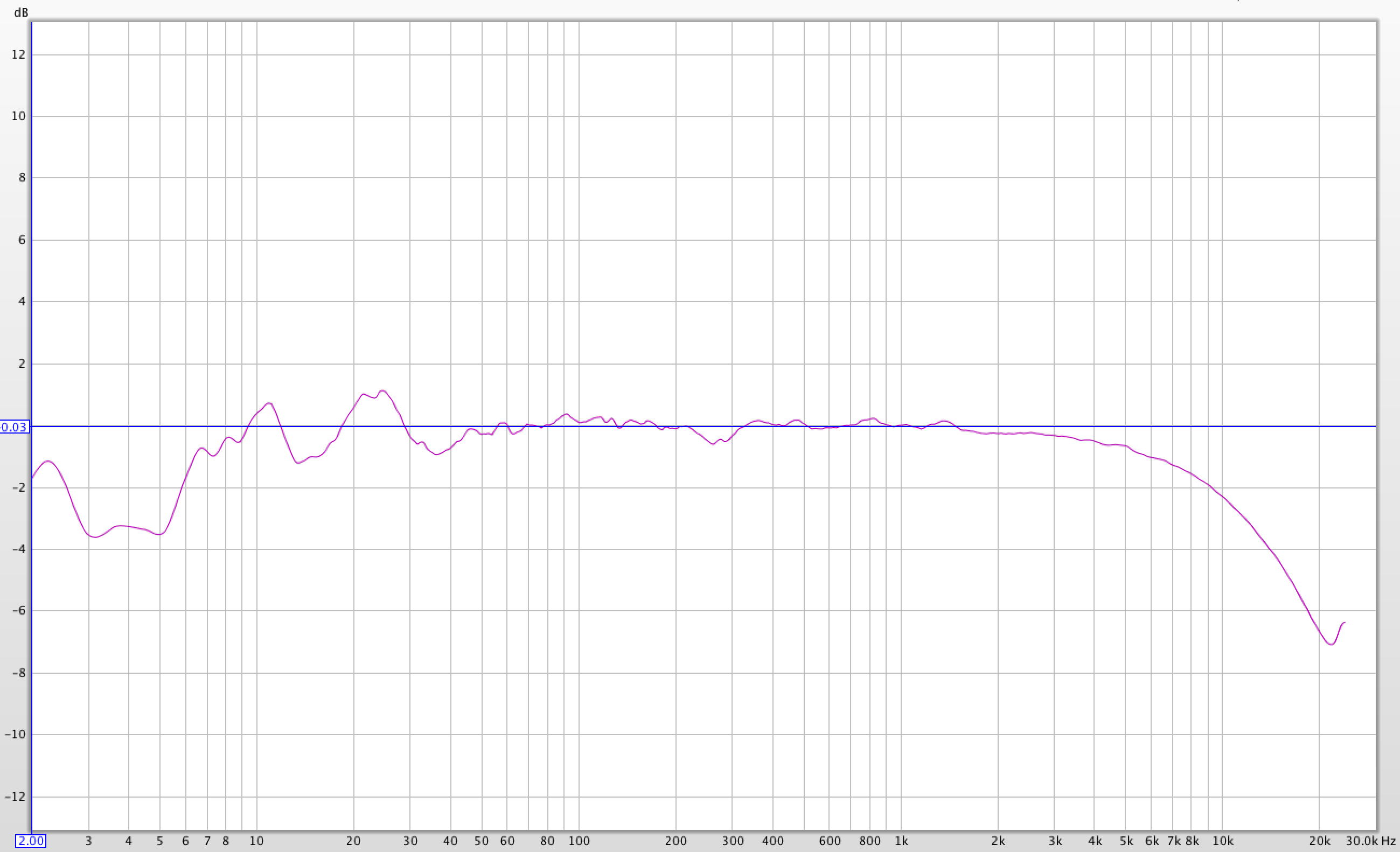Screen dimensions: 1400x852
Task: Click the 30.0k Hz axis end label
Action: pos(1370,841)
